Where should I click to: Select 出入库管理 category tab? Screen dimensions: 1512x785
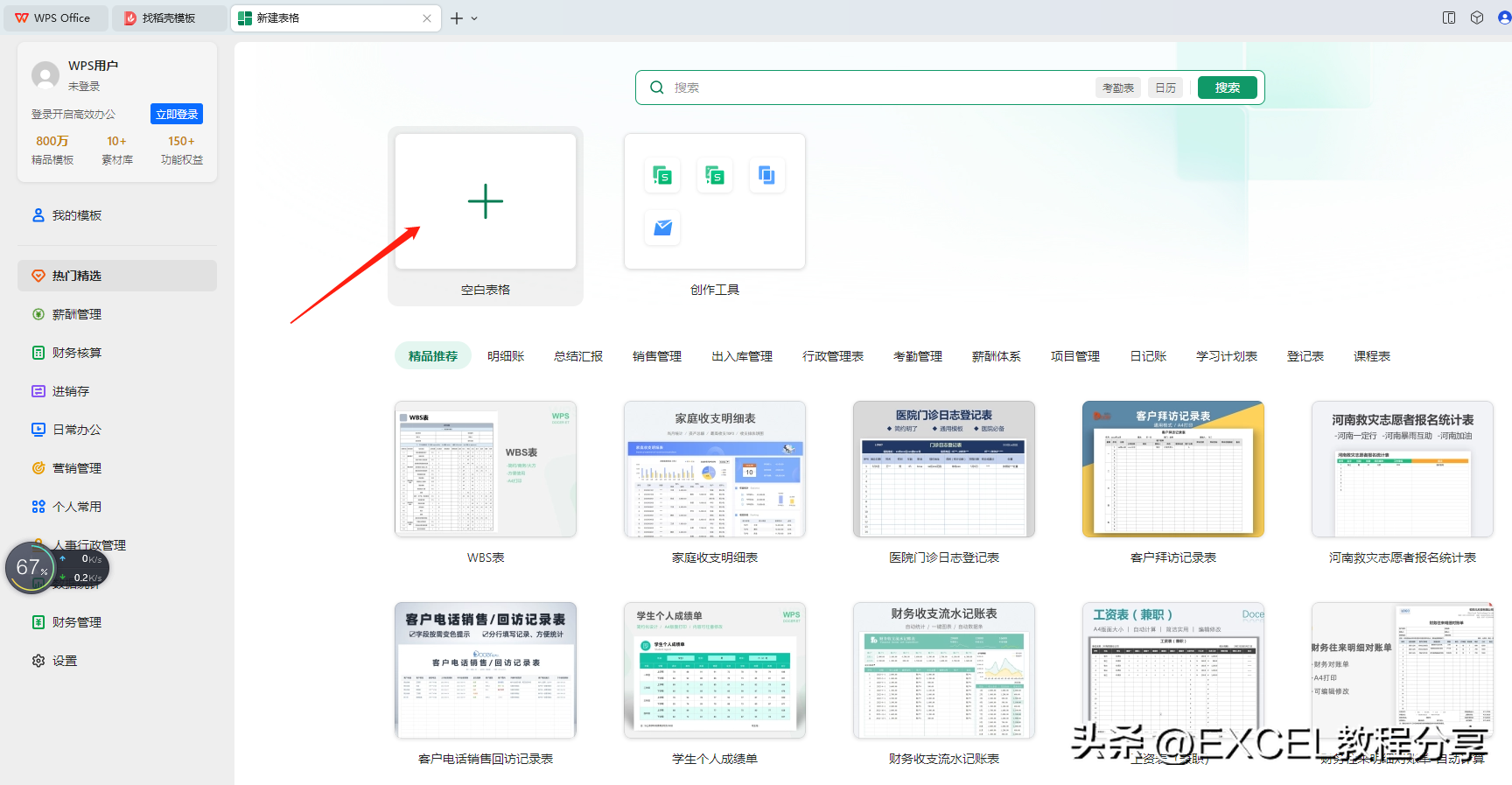(742, 356)
